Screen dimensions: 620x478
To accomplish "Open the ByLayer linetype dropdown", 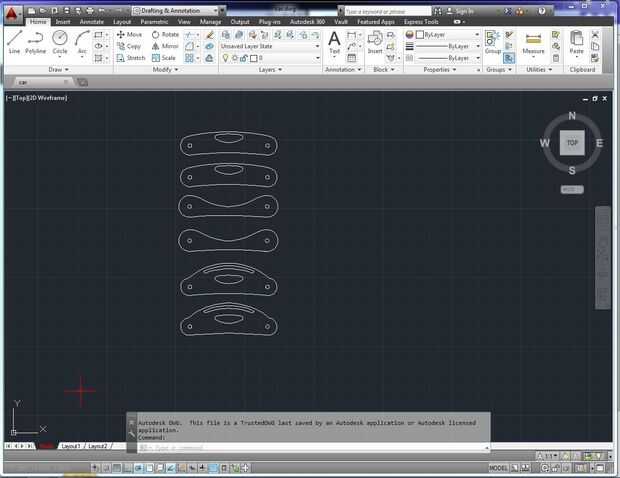I will point(448,58).
